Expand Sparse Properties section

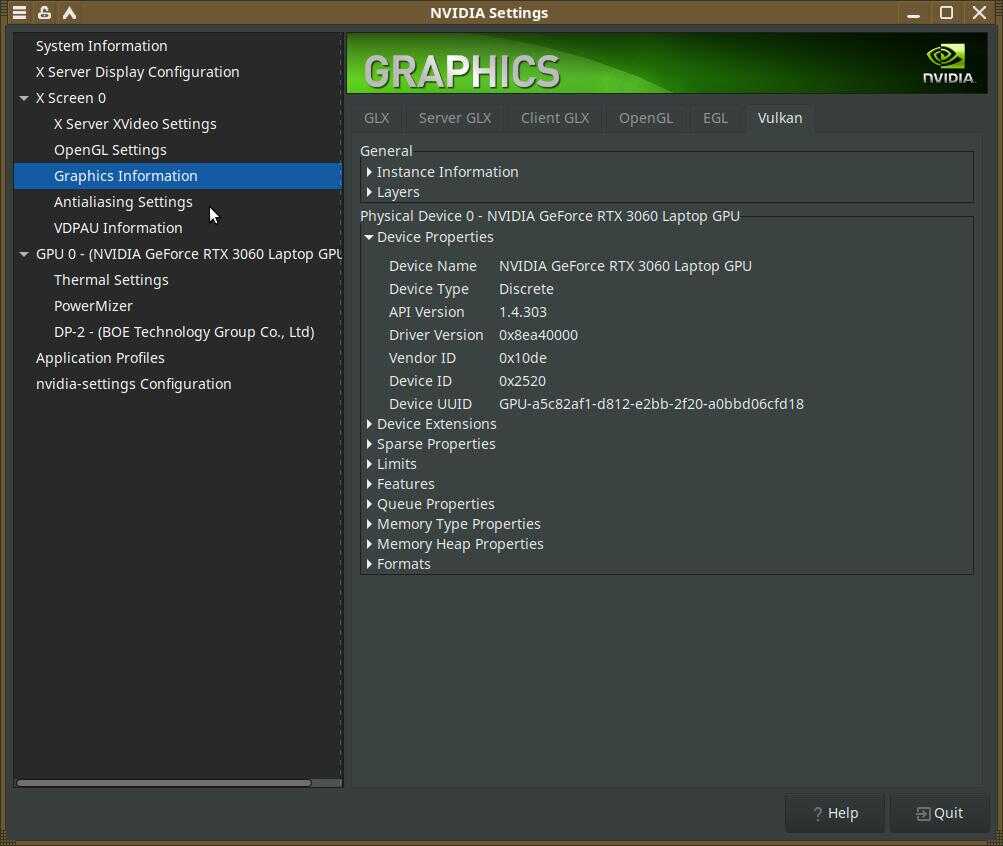tap(369, 444)
